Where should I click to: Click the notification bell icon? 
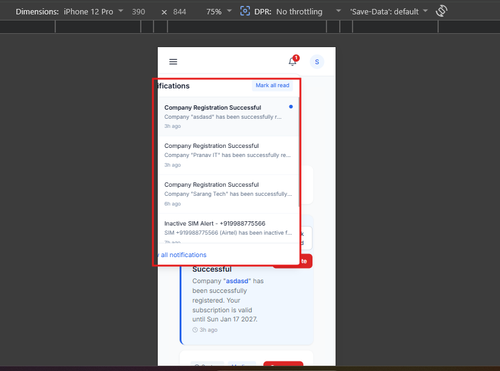[293, 61]
